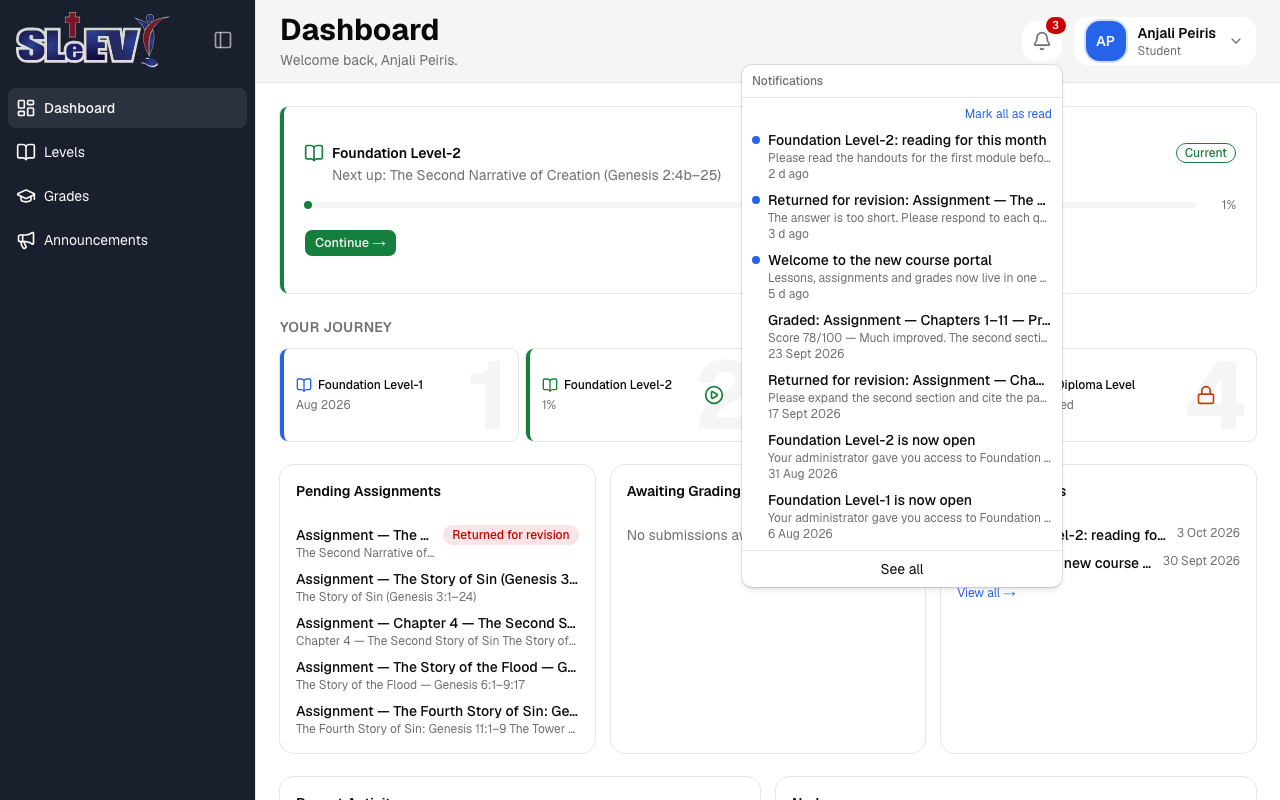
Task: Click the Returned for revision badge
Action: coord(511,535)
